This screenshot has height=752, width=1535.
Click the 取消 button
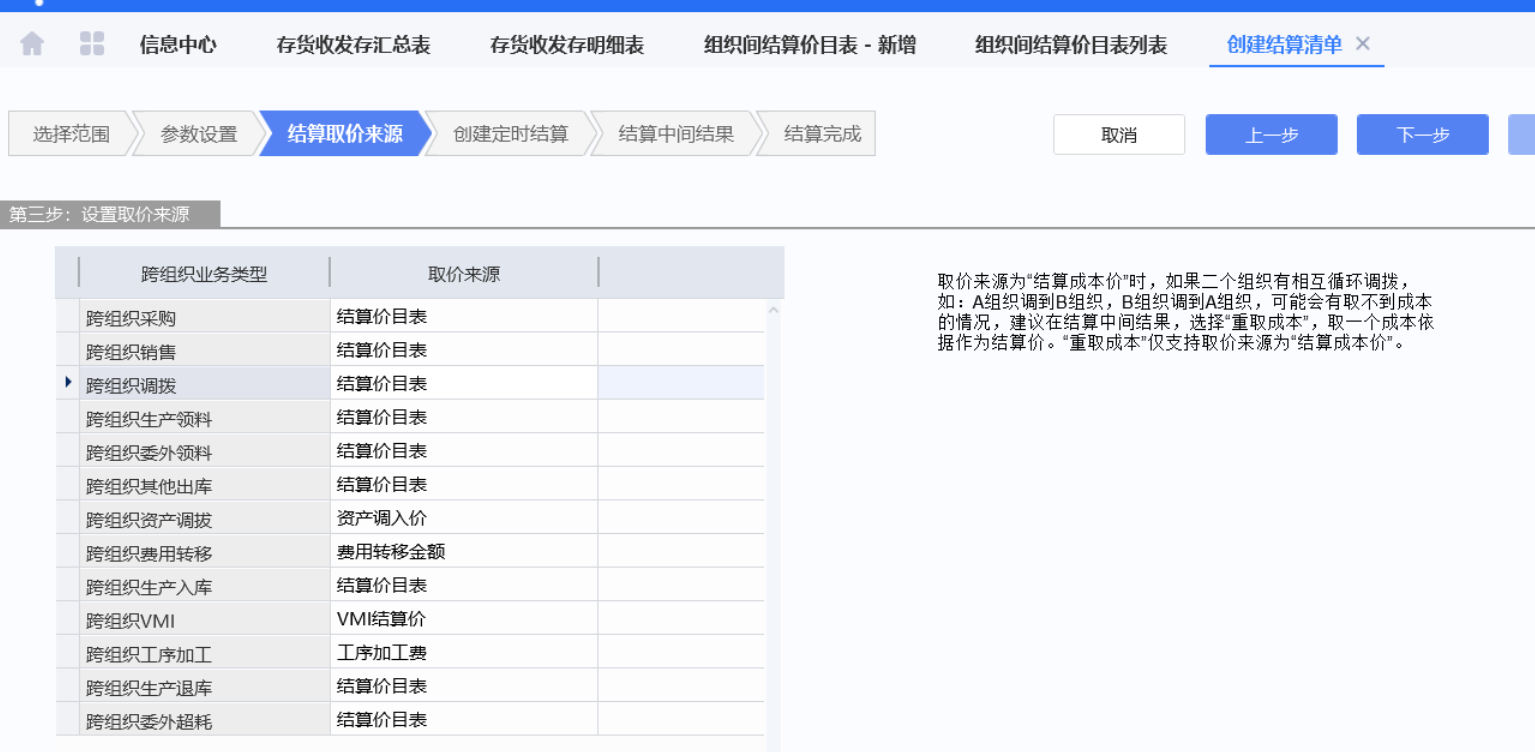tap(1119, 135)
